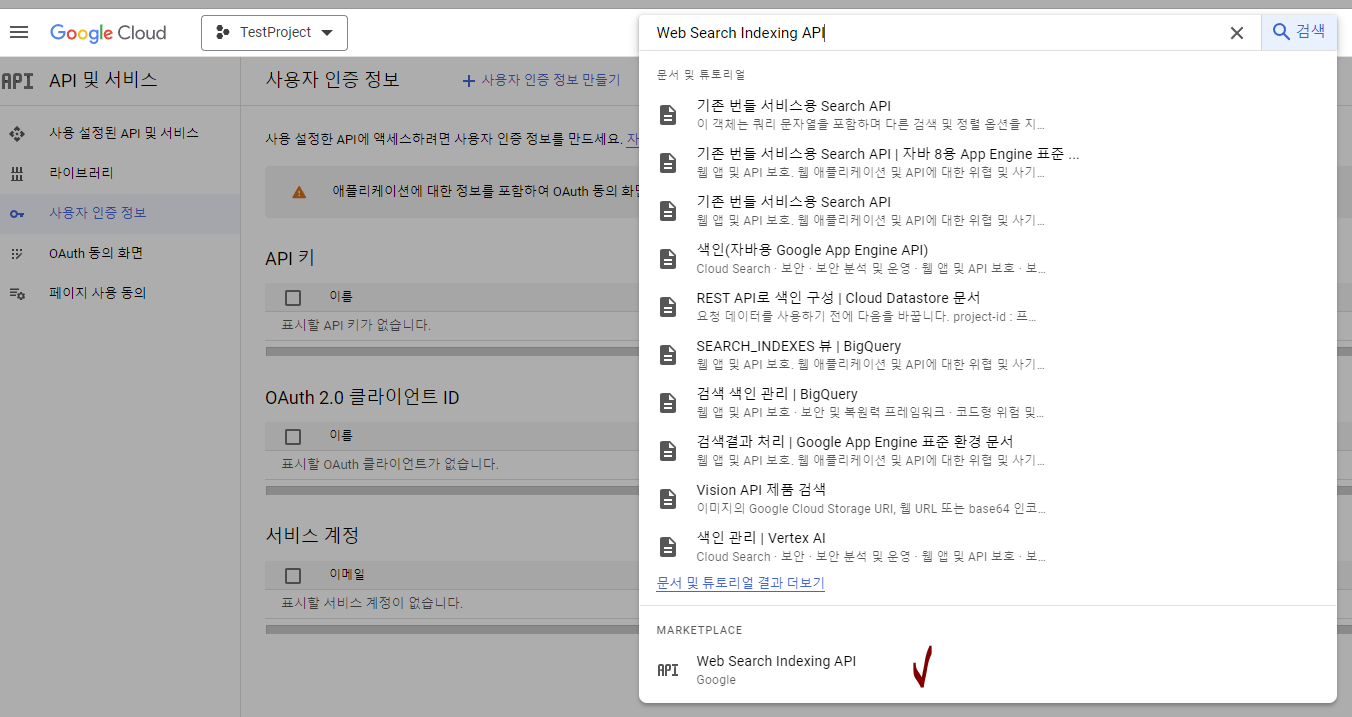Click the OAuth 동의 화면 icon
Screen dimensions: 1352x717
click(16, 254)
